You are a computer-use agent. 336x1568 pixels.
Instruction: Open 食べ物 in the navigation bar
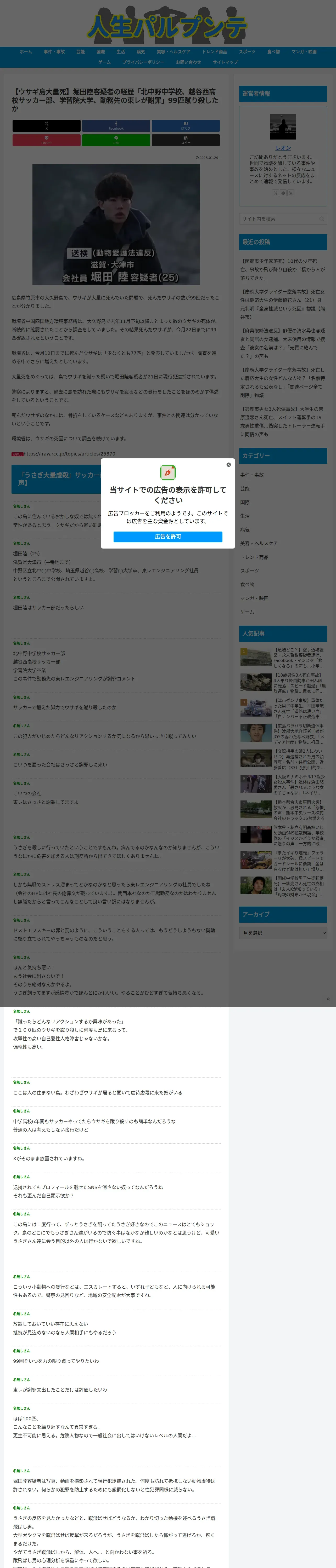(273, 52)
